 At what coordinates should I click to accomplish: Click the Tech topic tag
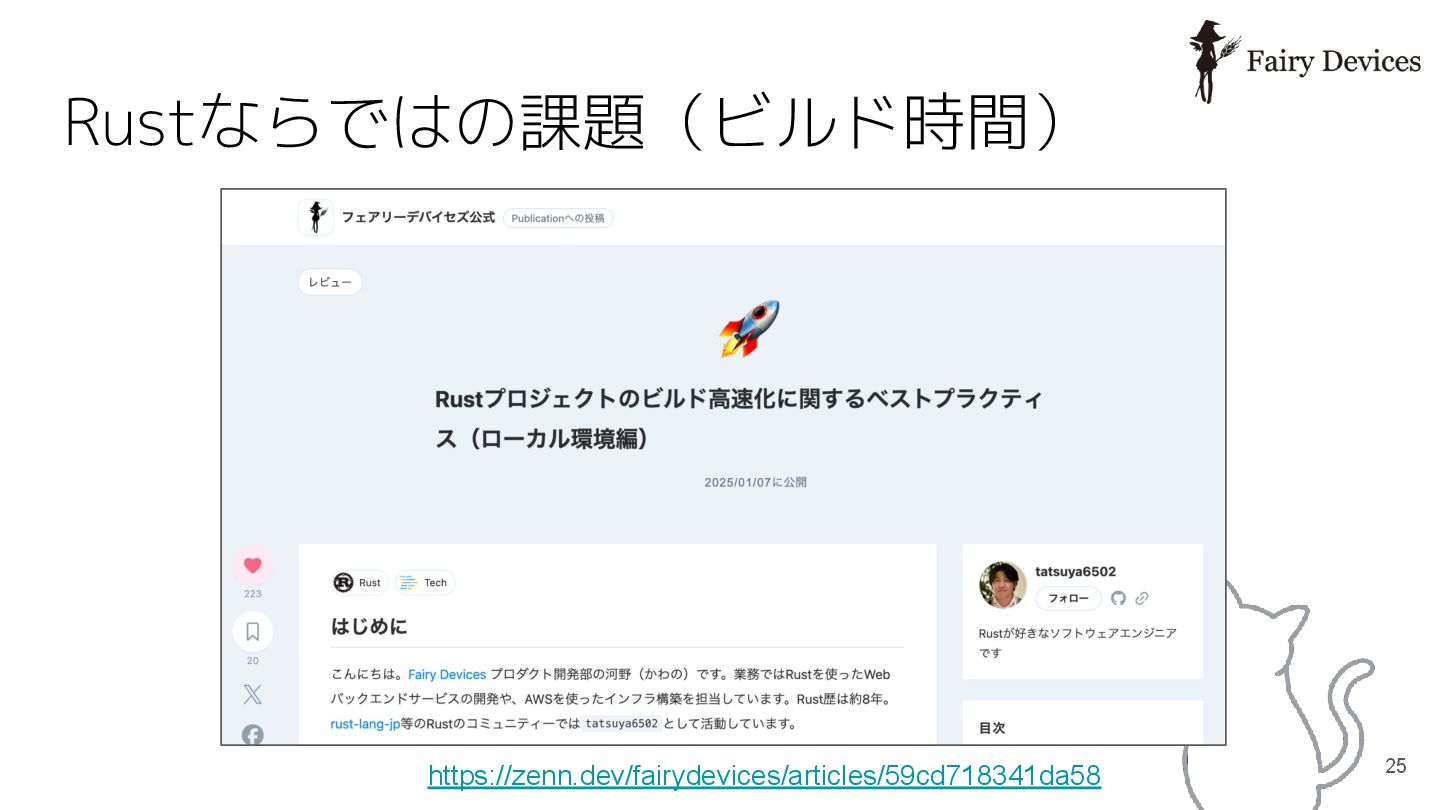click(x=425, y=582)
